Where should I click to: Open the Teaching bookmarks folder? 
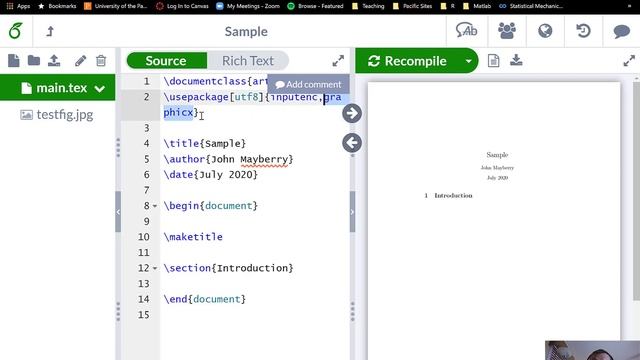368,6
